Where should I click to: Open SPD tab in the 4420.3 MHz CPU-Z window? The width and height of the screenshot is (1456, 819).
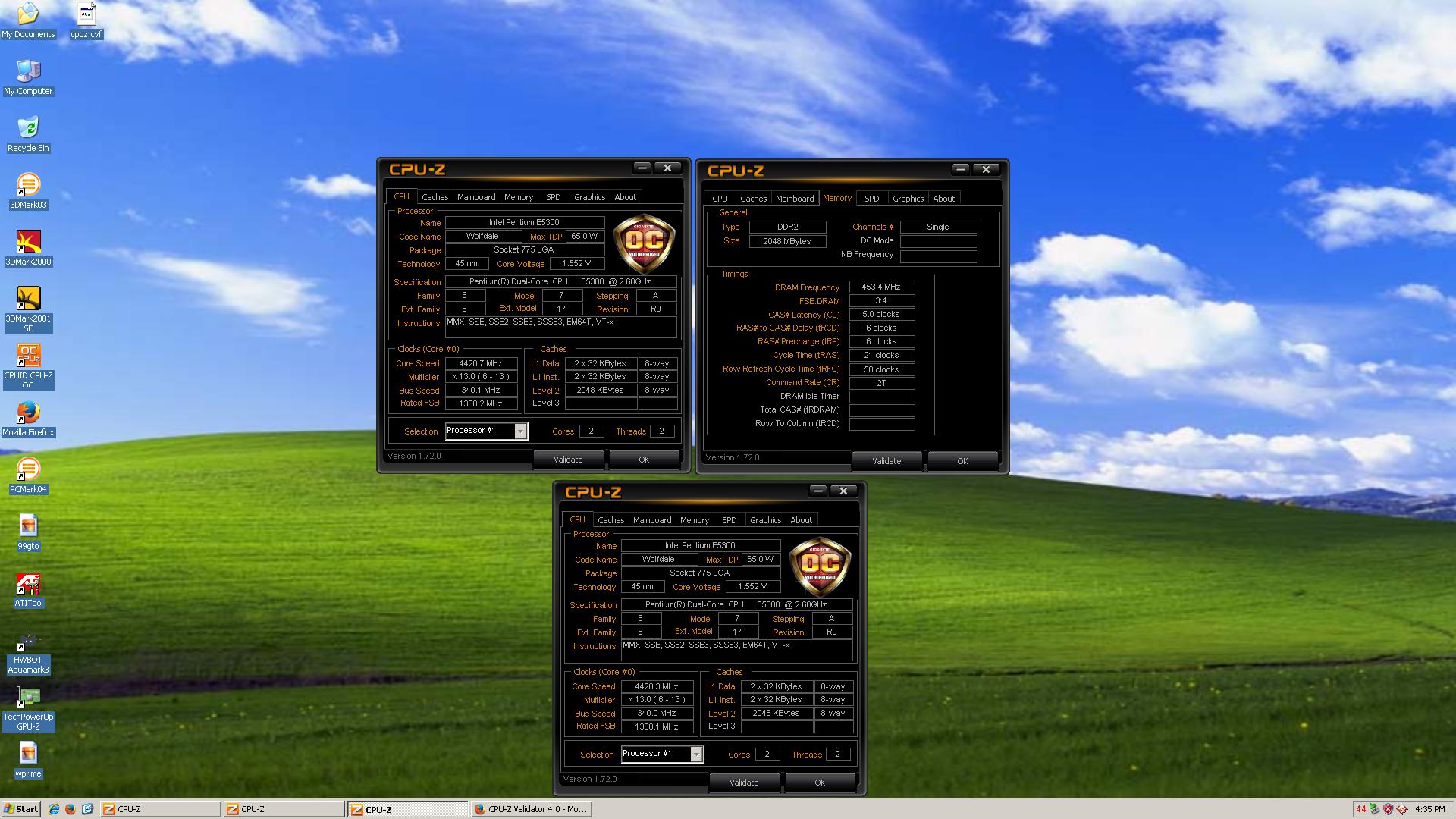pos(730,520)
